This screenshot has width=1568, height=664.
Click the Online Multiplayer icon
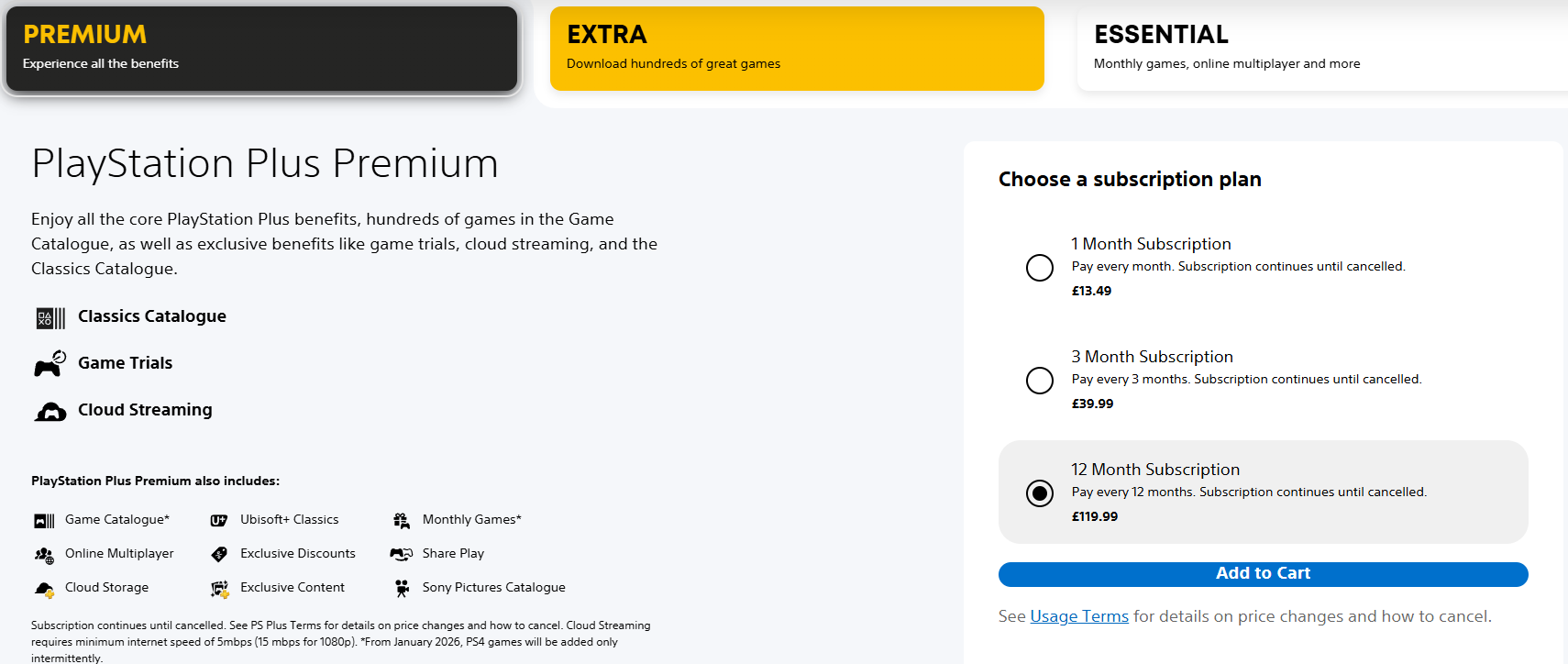coord(44,555)
